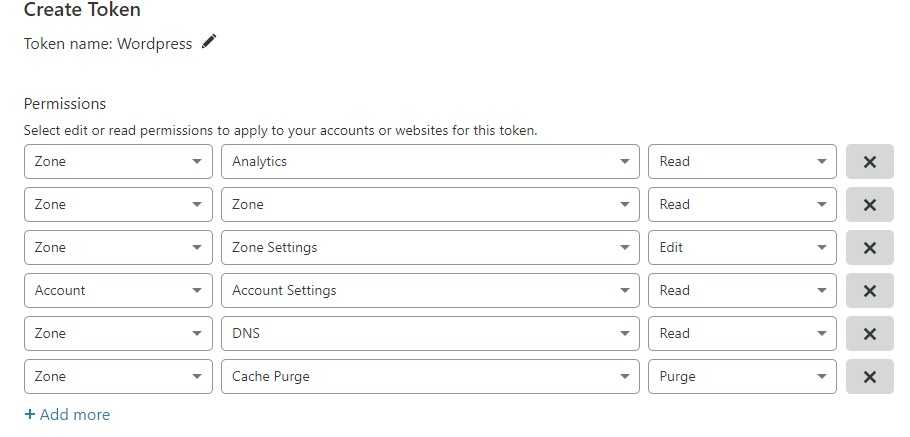Open the Zone scope dropdown beside Analytics

point(118,162)
